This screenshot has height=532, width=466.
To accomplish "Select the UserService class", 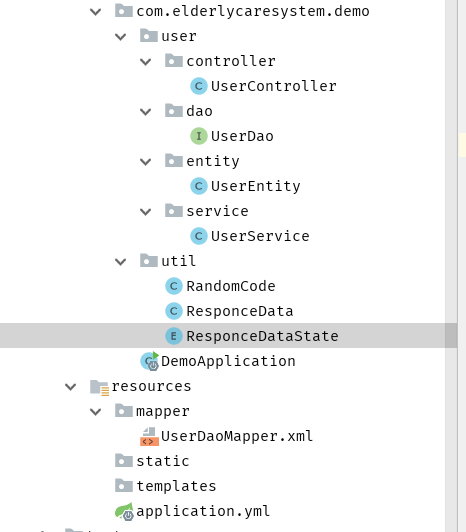I will point(260,236).
